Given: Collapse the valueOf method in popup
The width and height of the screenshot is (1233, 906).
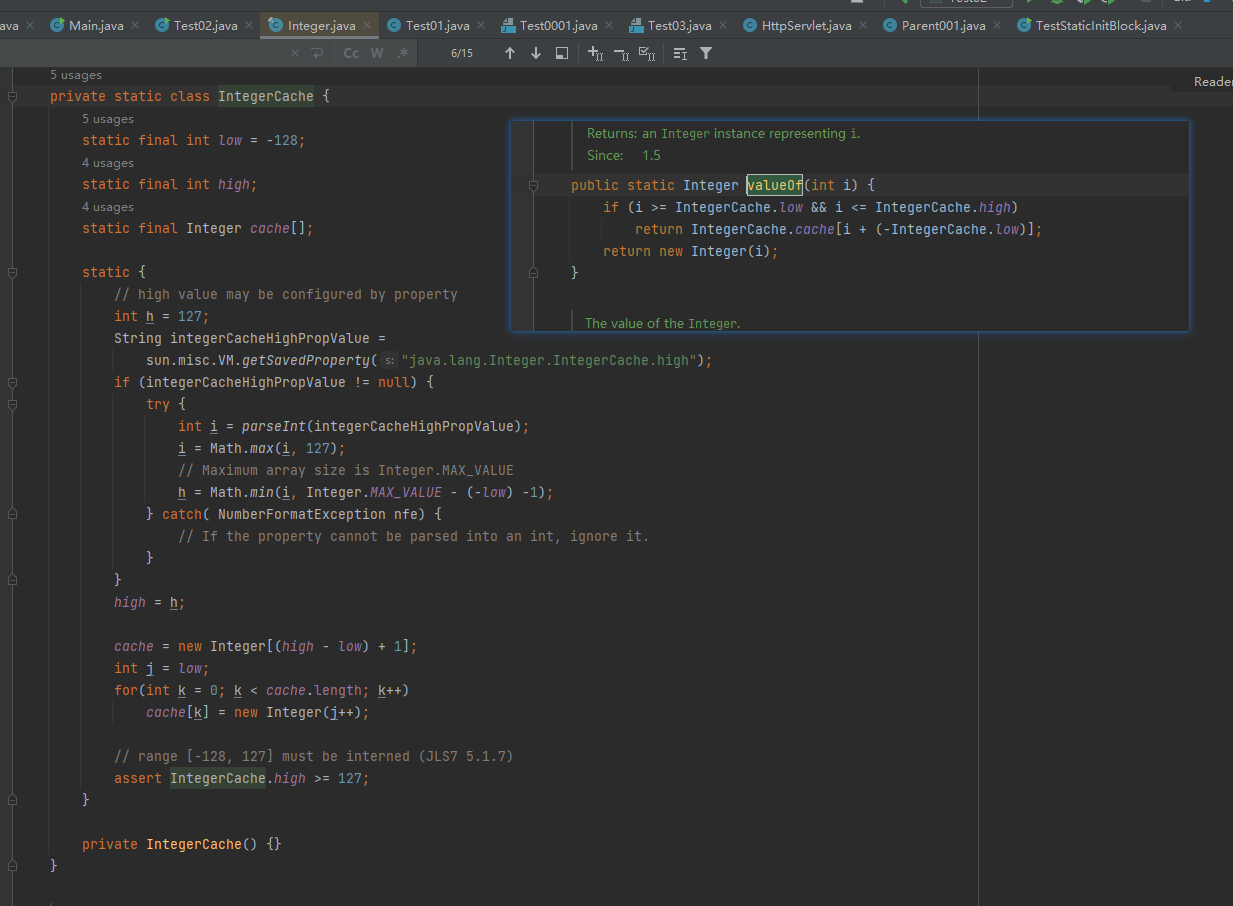Looking at the screenshot, I should [533, 185].
